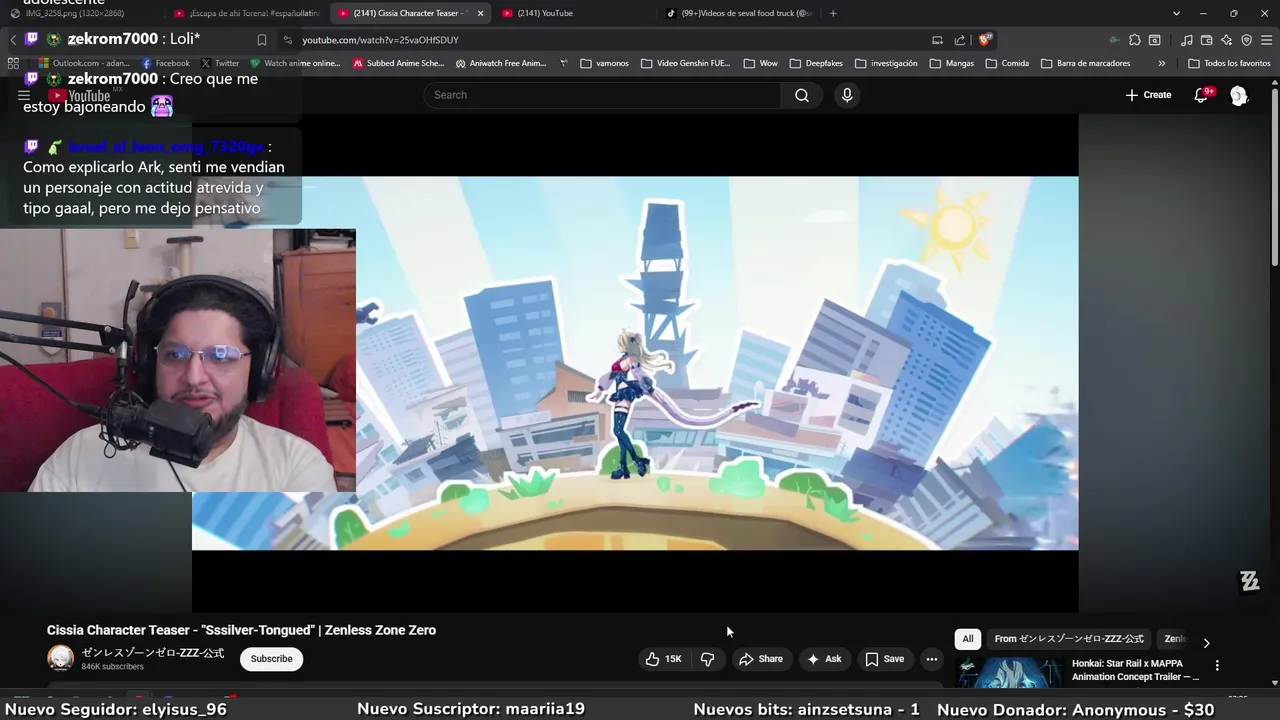Show more bookmarks chevron
This screenshot has height=720, width=1280.
1161,63
